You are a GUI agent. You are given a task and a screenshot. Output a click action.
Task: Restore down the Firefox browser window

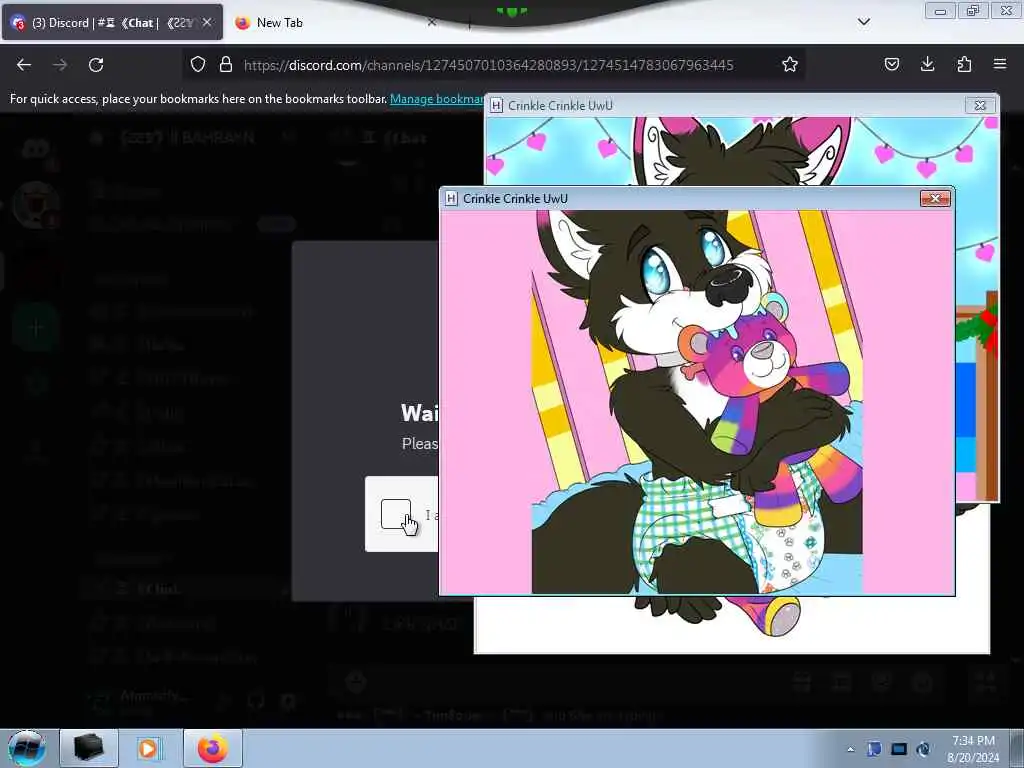[973, 10]
